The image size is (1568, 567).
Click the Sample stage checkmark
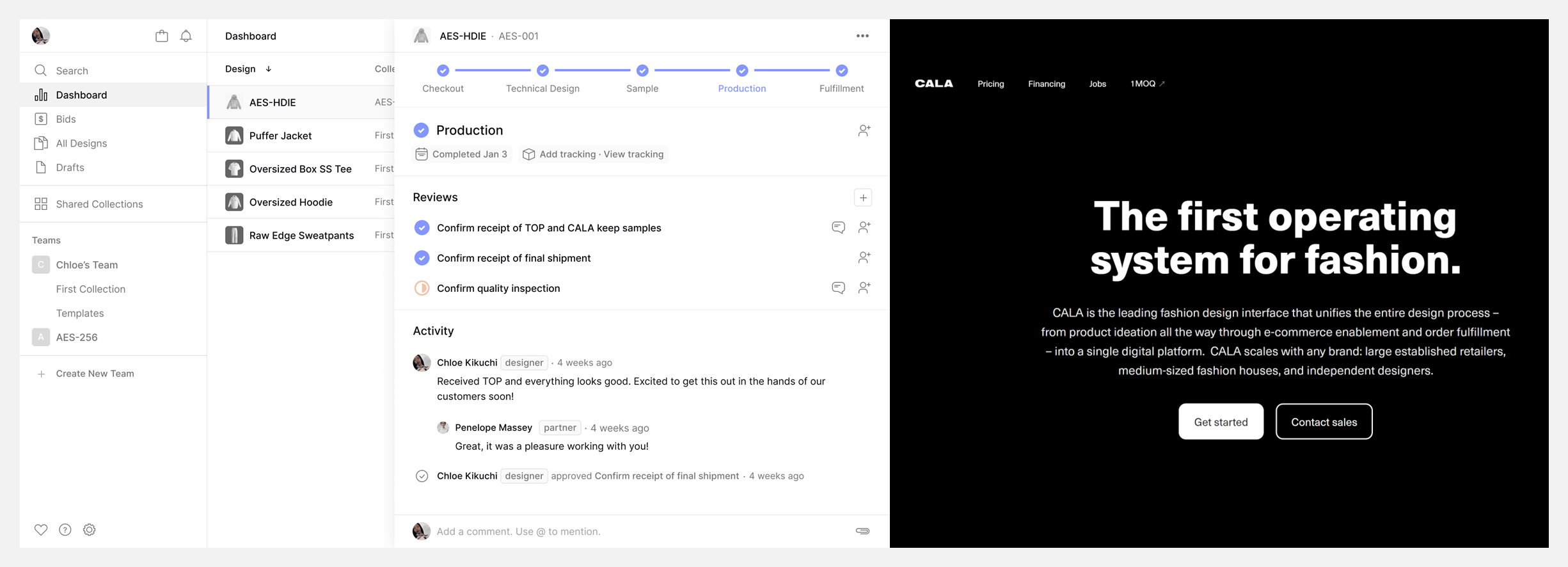click(643, 70)
